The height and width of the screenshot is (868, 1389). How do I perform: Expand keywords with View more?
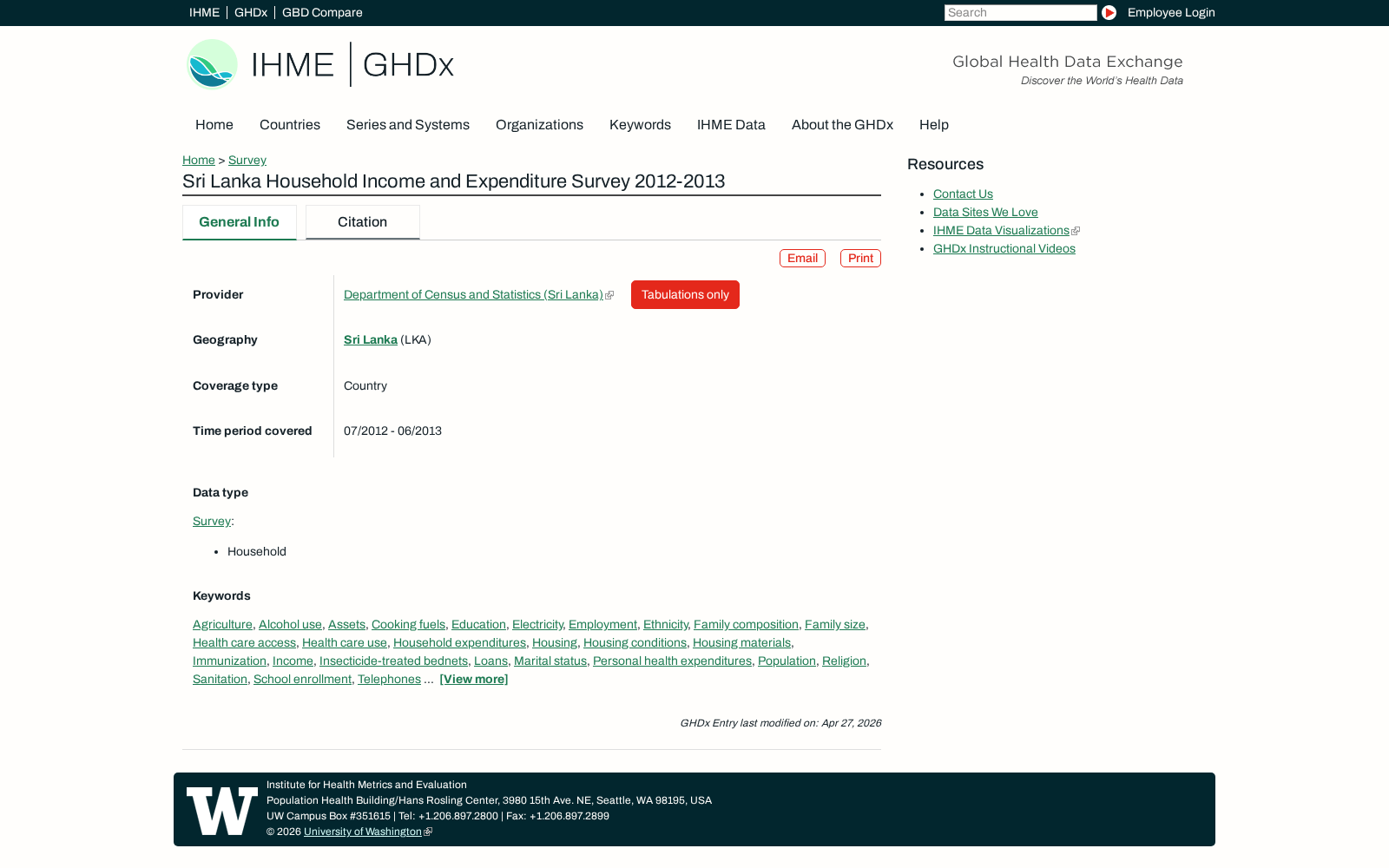(x=474, y=680)
